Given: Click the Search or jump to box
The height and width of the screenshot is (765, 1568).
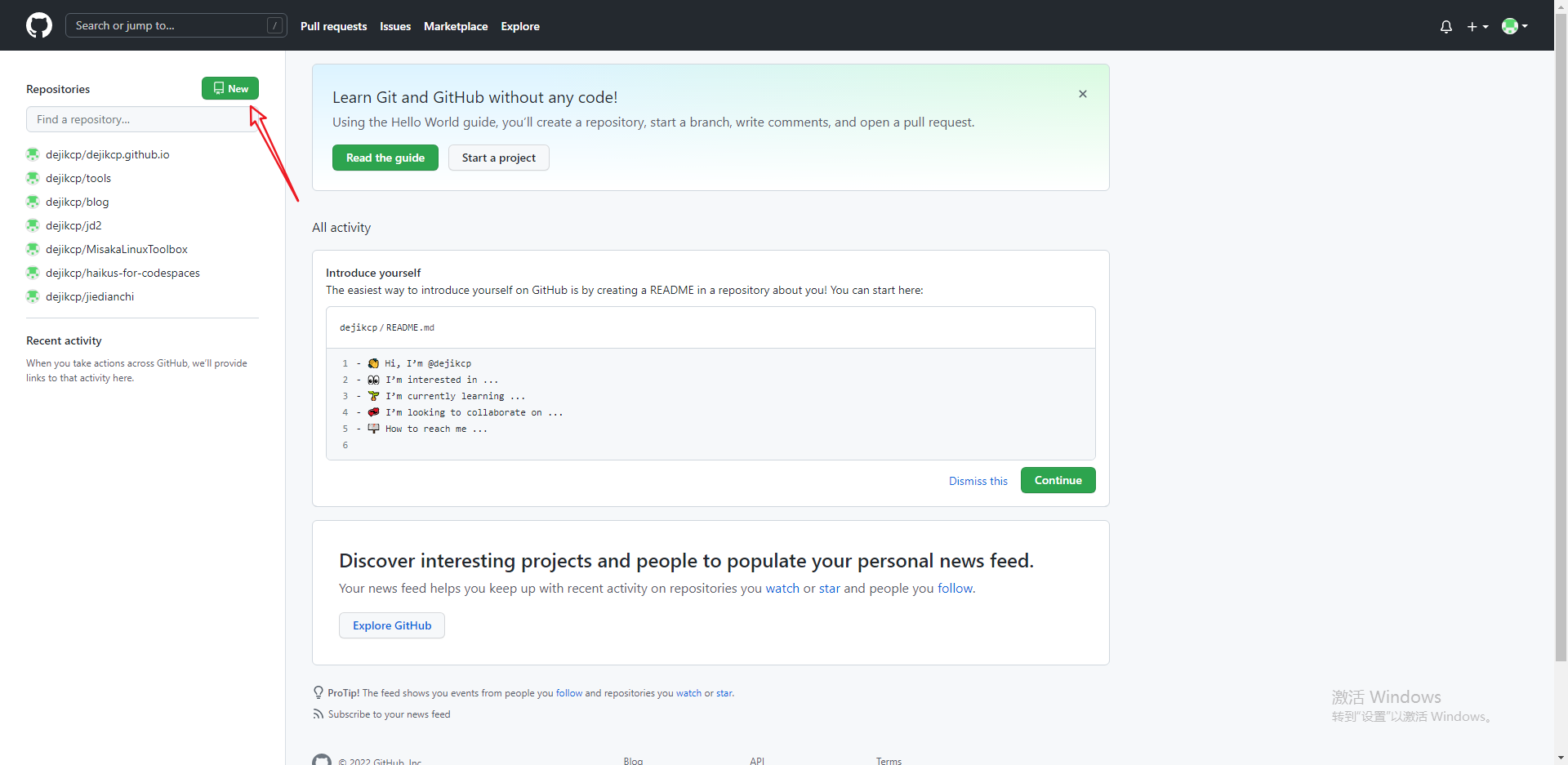Looking at the screenshot, I should (x=167, y=25).
